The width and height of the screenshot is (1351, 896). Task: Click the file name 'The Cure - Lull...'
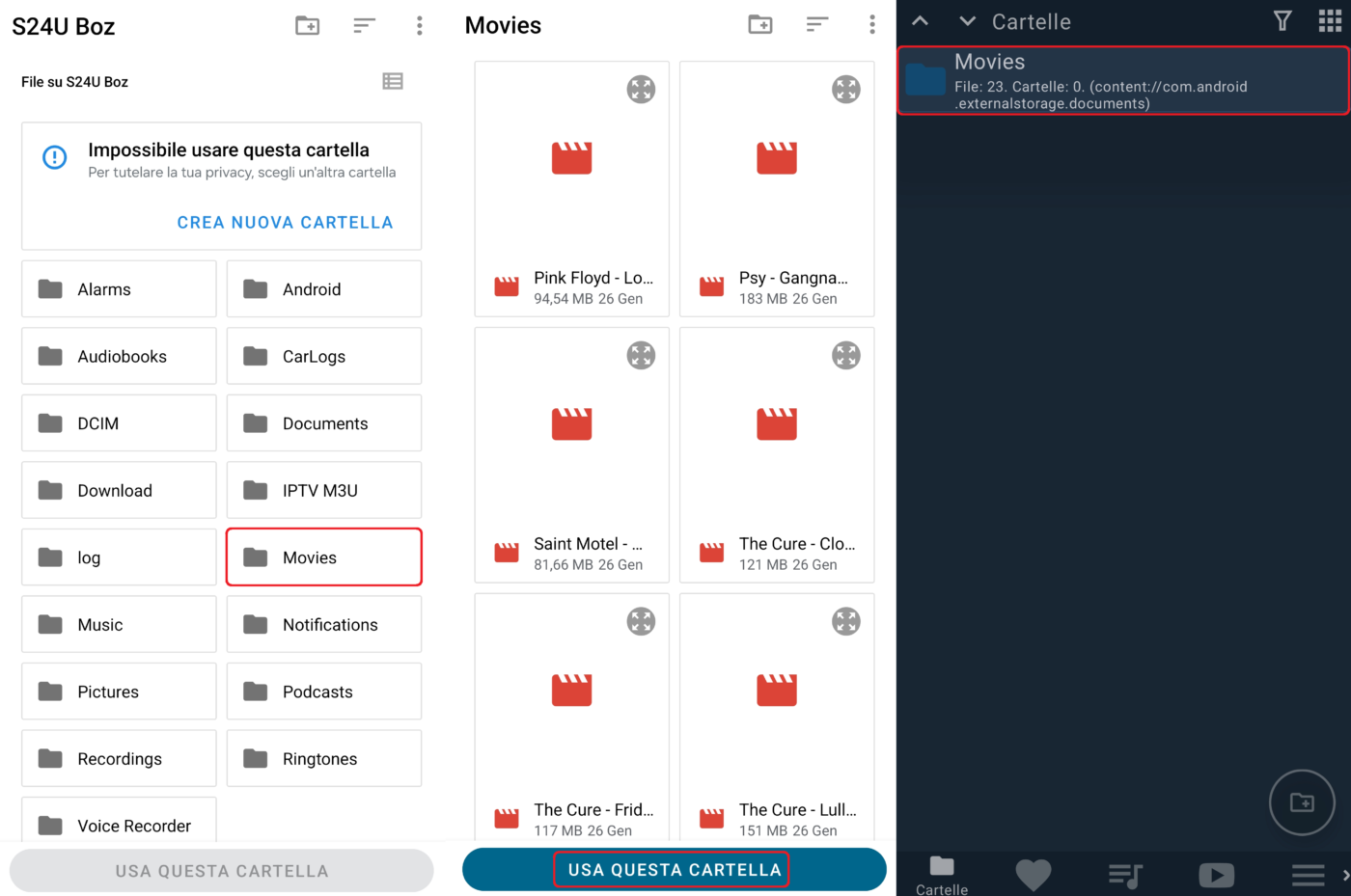798,810
